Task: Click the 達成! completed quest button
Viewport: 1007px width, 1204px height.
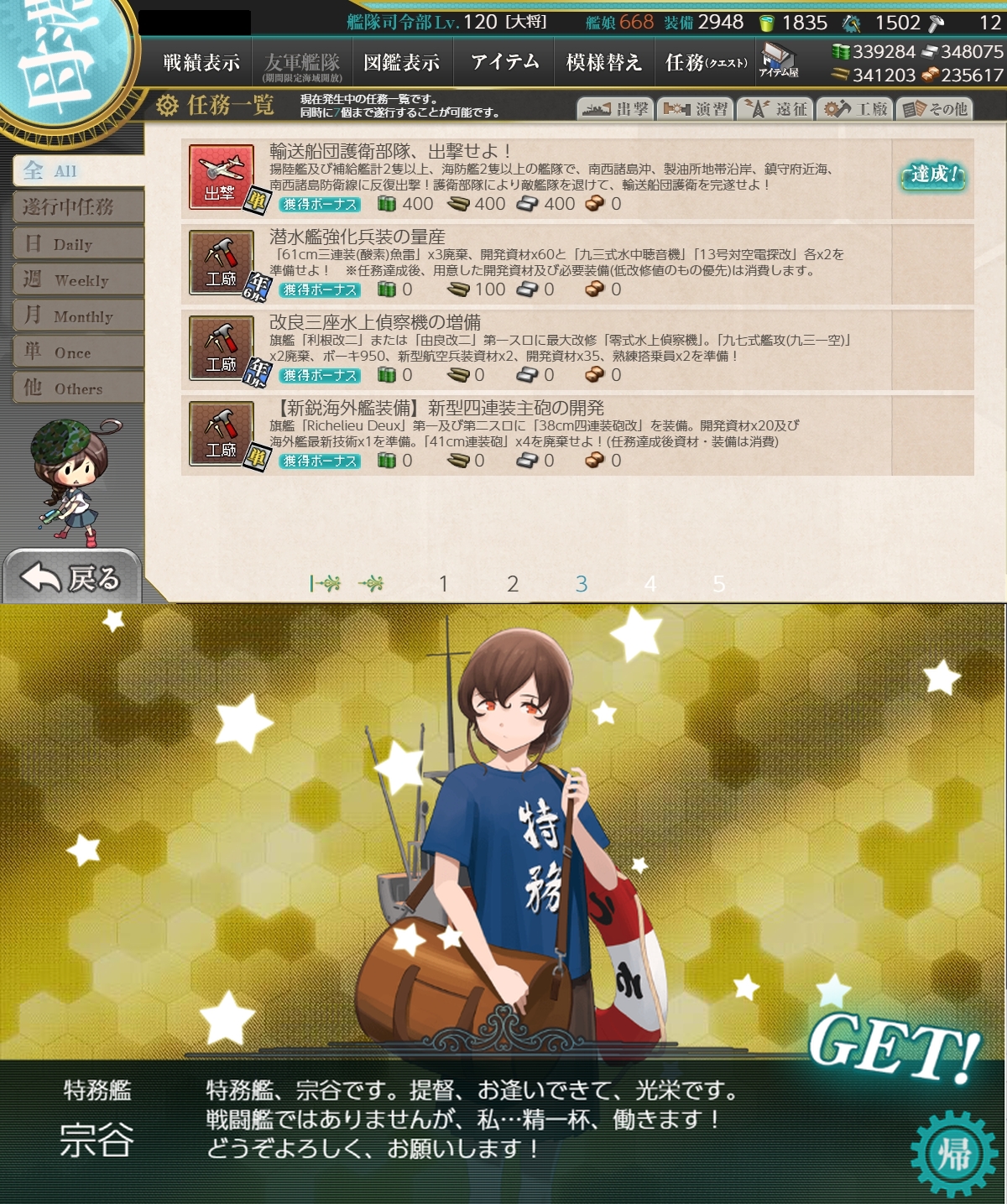Action: point(933,175)
